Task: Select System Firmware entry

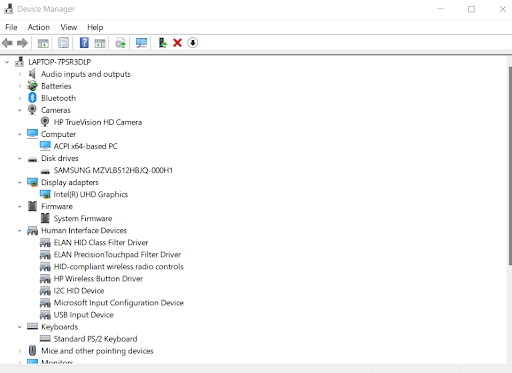Action: coord(83,218)
